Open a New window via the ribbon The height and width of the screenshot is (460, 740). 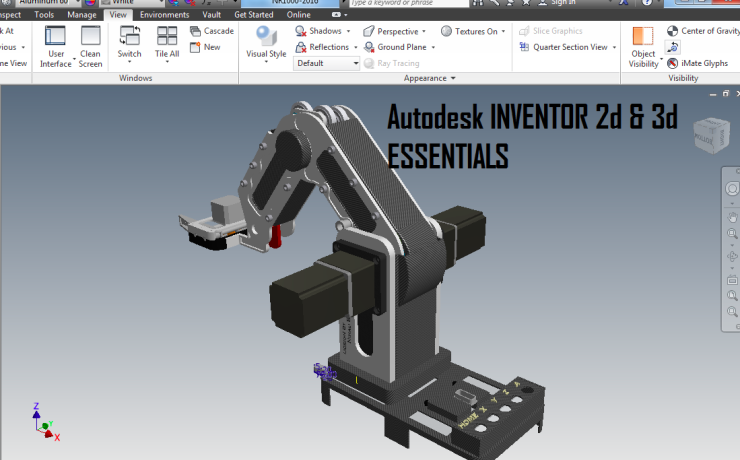205,47
